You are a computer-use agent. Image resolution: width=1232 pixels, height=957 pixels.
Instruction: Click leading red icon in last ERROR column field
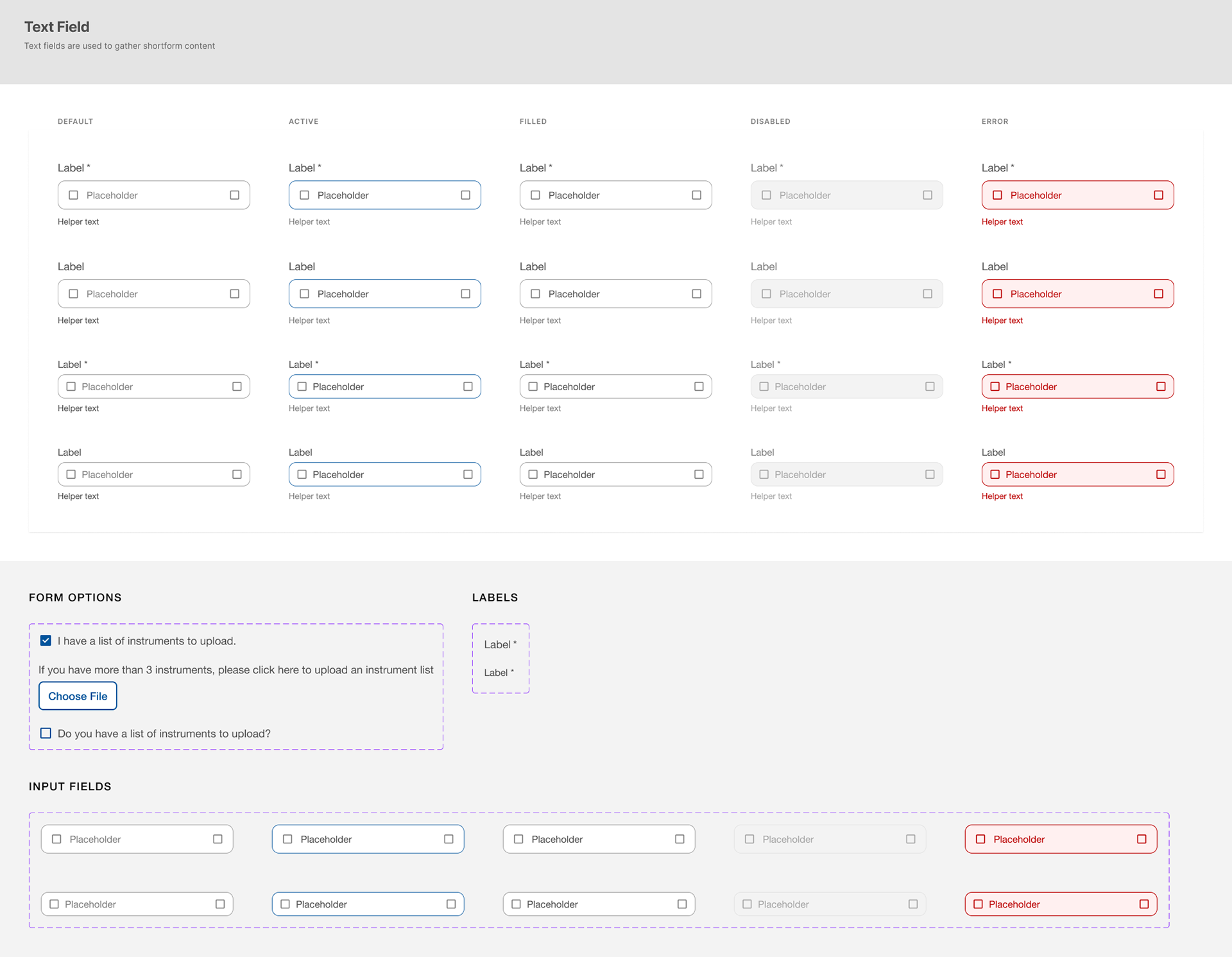(x=995, y=474)
